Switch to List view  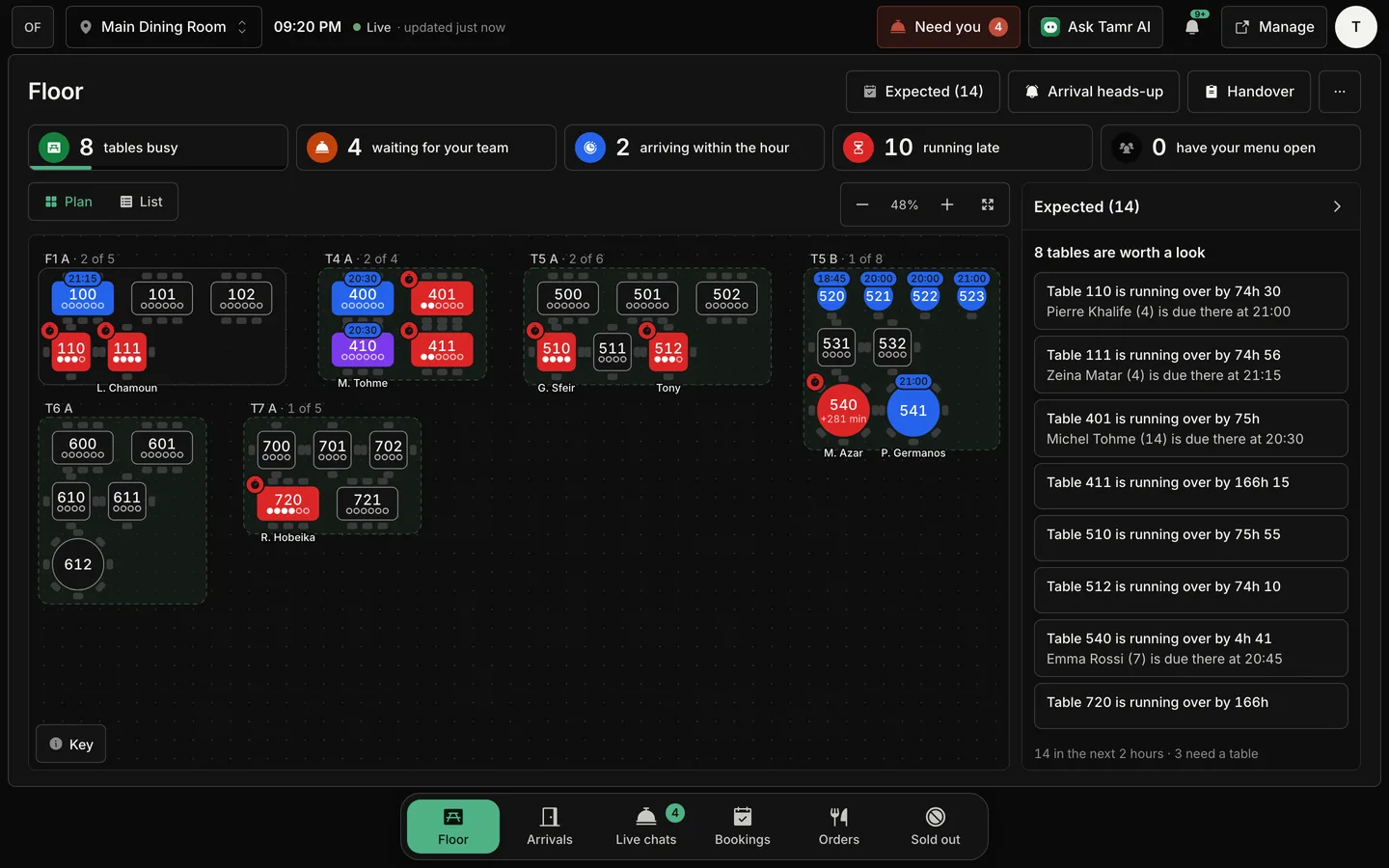[141, 202]
